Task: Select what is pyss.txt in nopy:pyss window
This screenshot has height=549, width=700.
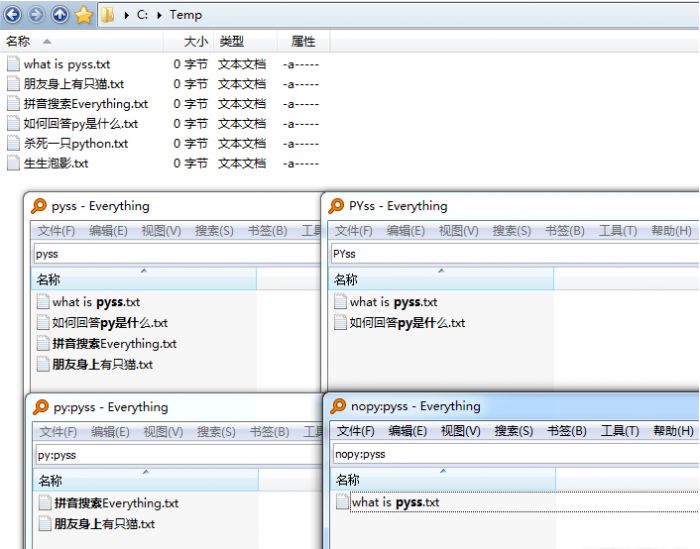Action: tap(396, 503)
